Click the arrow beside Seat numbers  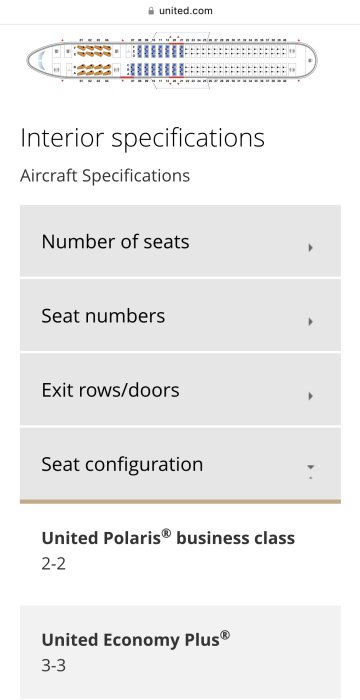(x=310, y=322)
